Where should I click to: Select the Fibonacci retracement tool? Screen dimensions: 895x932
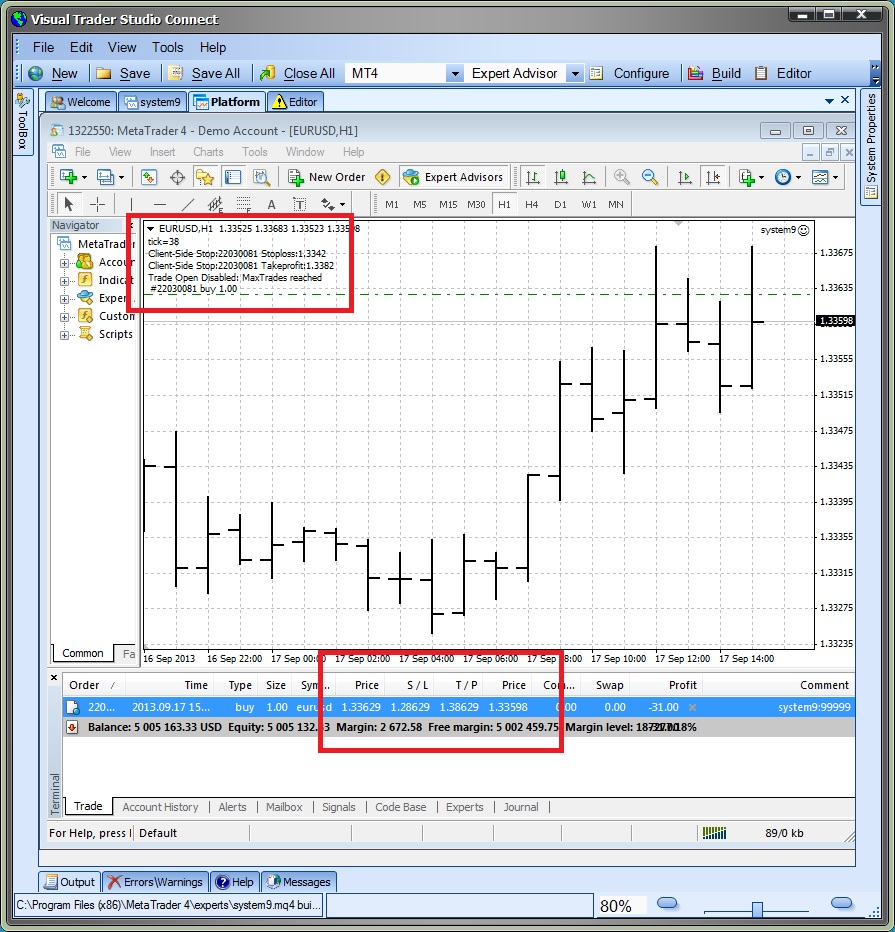pyautogui.click(x=244, y=204)
